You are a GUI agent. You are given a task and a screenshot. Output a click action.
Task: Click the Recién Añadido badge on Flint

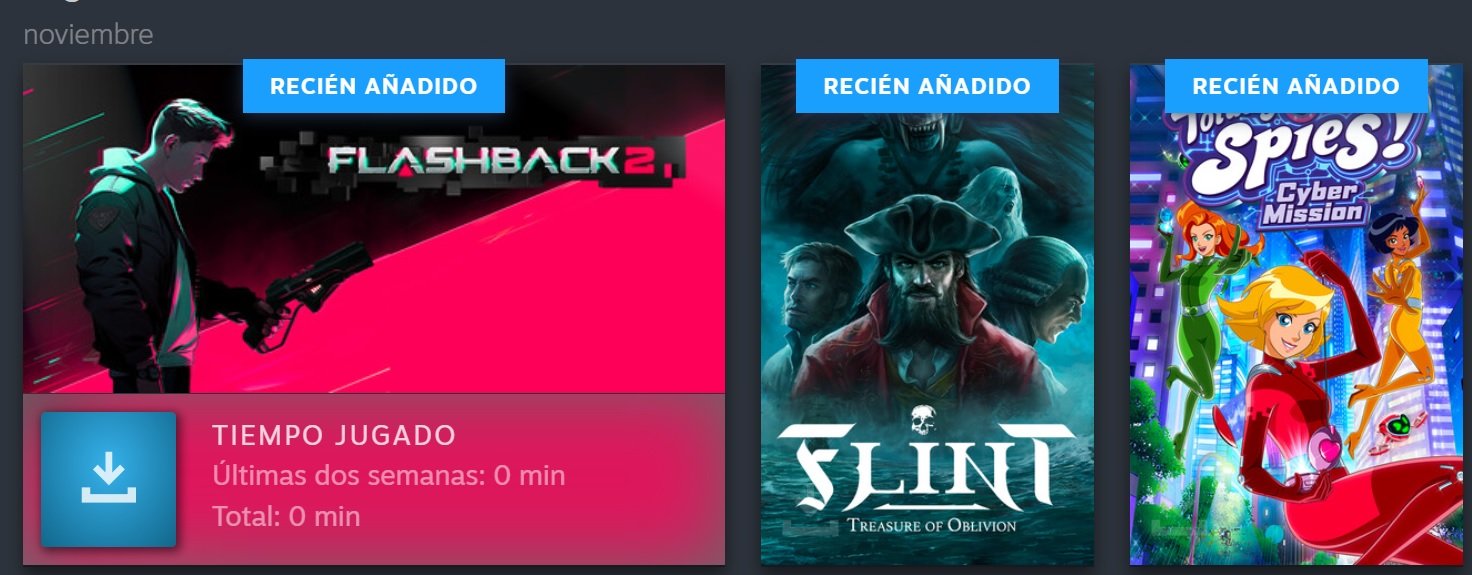(927, 86)
